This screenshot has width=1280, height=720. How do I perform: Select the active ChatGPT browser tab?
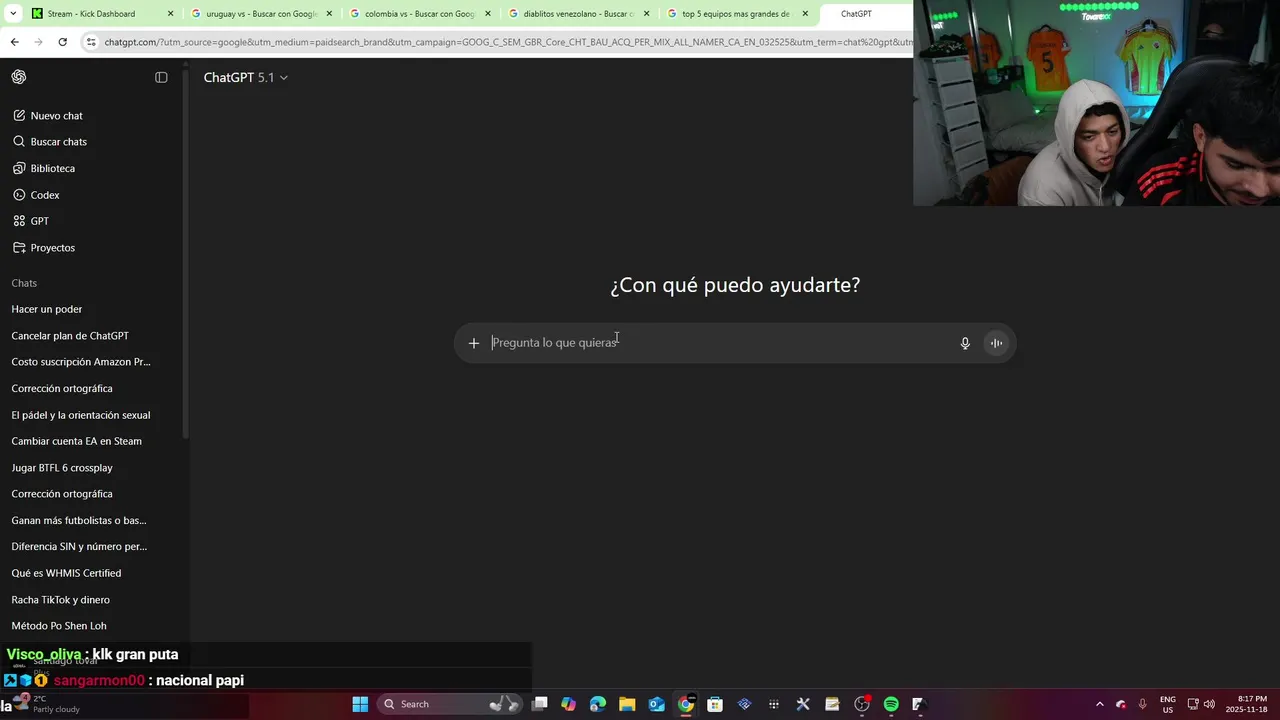coord(866,14)
